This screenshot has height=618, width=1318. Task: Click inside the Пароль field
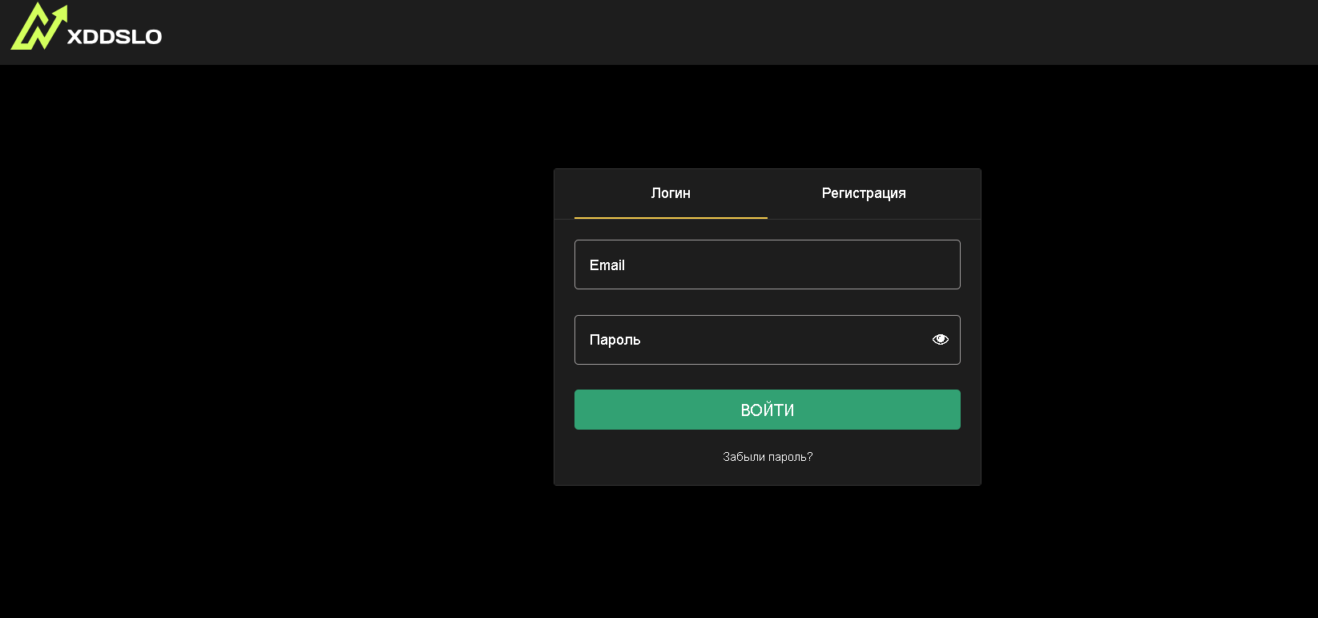pos(750,340)
